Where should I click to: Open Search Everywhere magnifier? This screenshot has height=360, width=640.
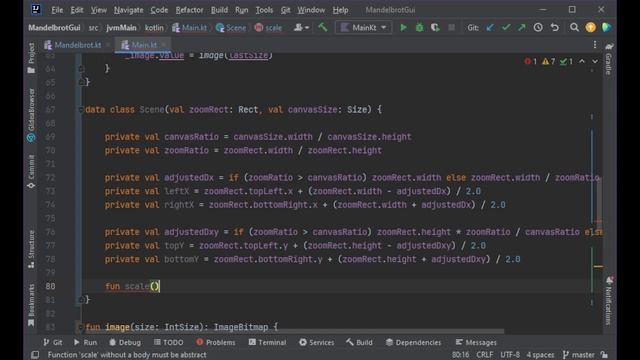pos(574,27)
